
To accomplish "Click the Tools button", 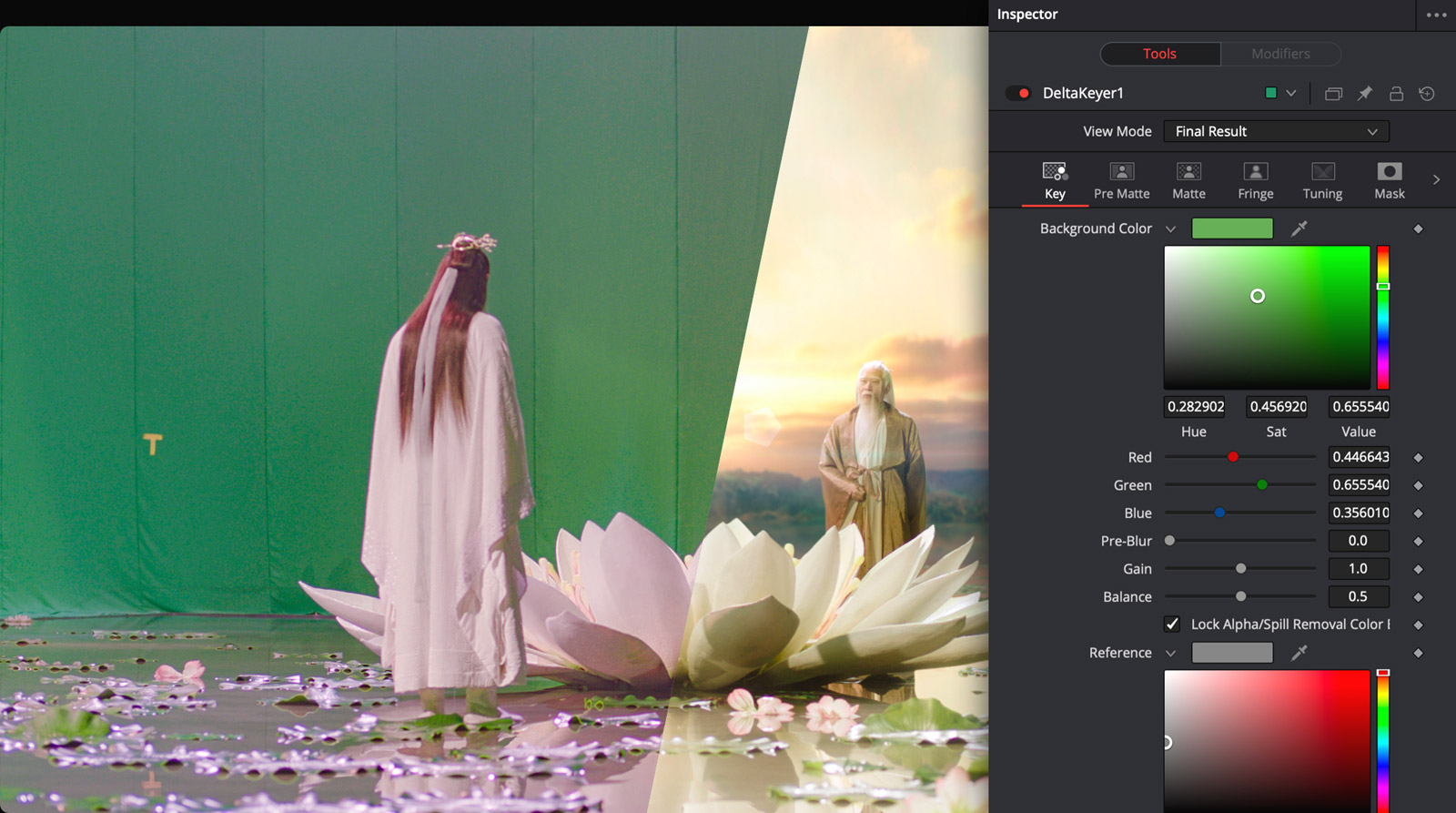I will pos(1159,54).
